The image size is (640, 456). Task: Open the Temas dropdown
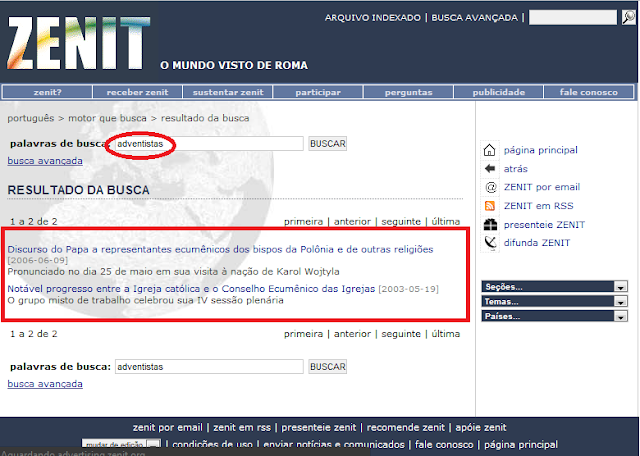pos(554,301)
